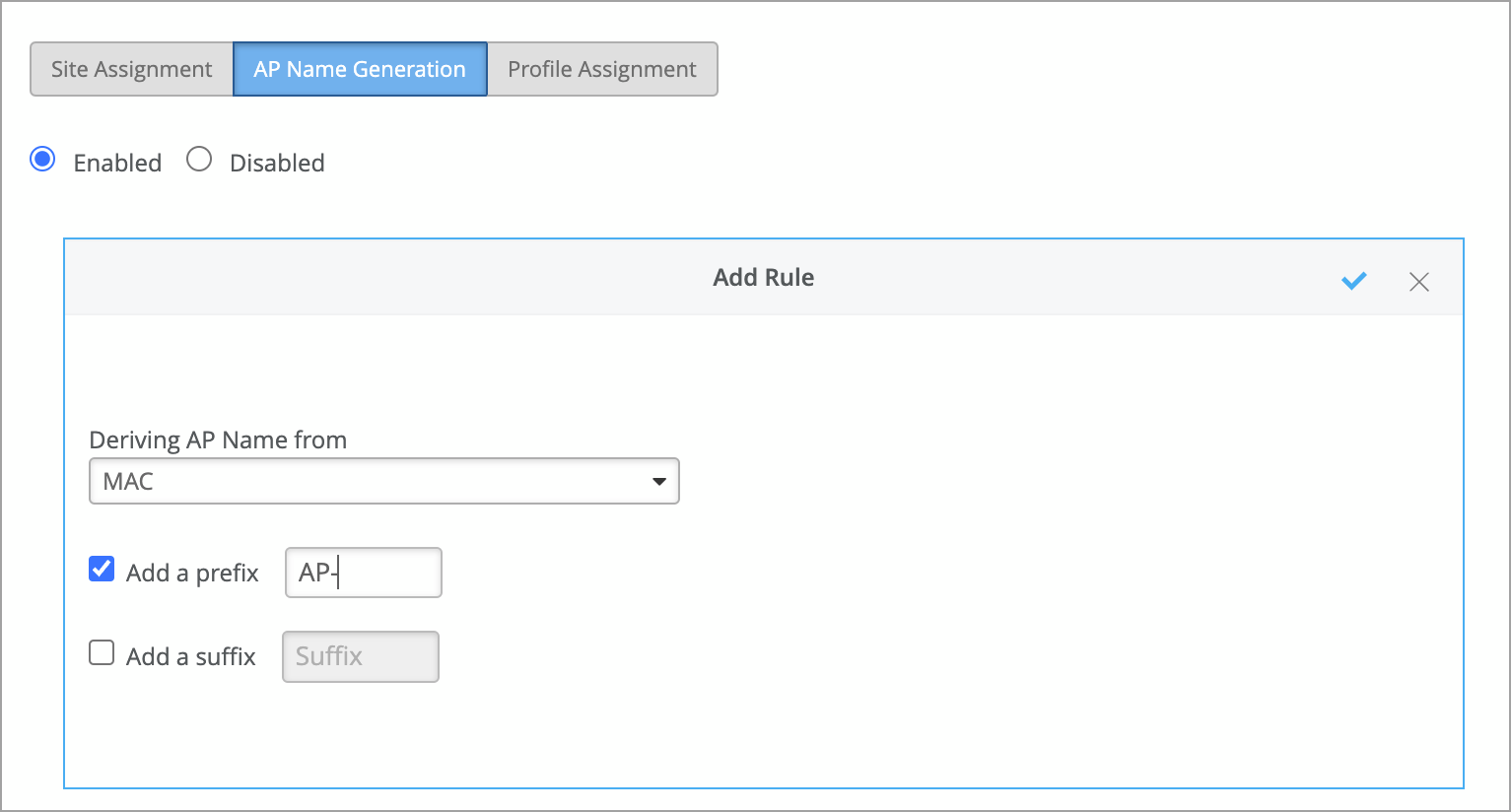Click the 'Deriving AP Name from' label

[218, 440]
